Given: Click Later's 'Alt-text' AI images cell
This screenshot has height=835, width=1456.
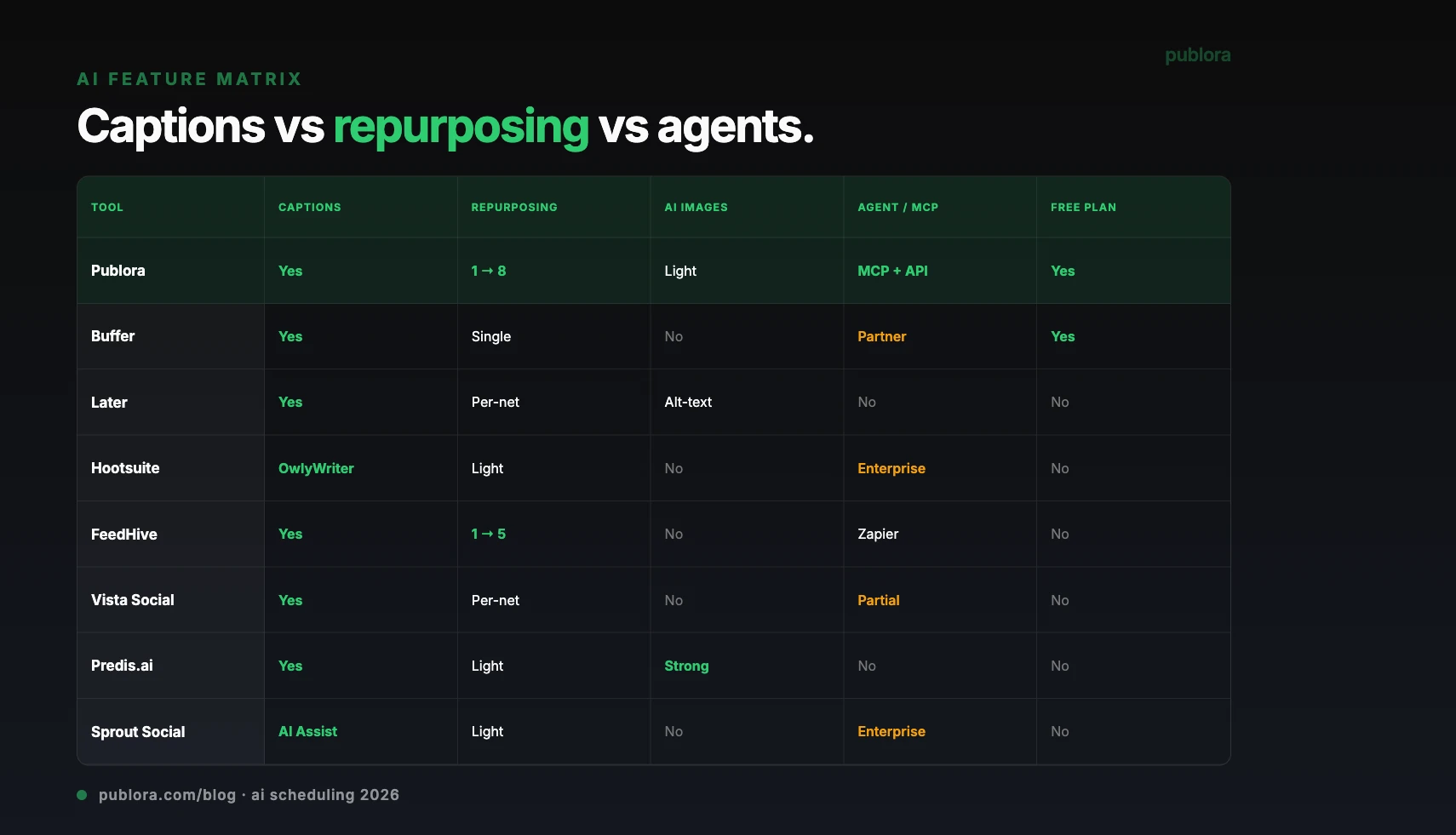Looking at the screenshot, I should point(688,402).
